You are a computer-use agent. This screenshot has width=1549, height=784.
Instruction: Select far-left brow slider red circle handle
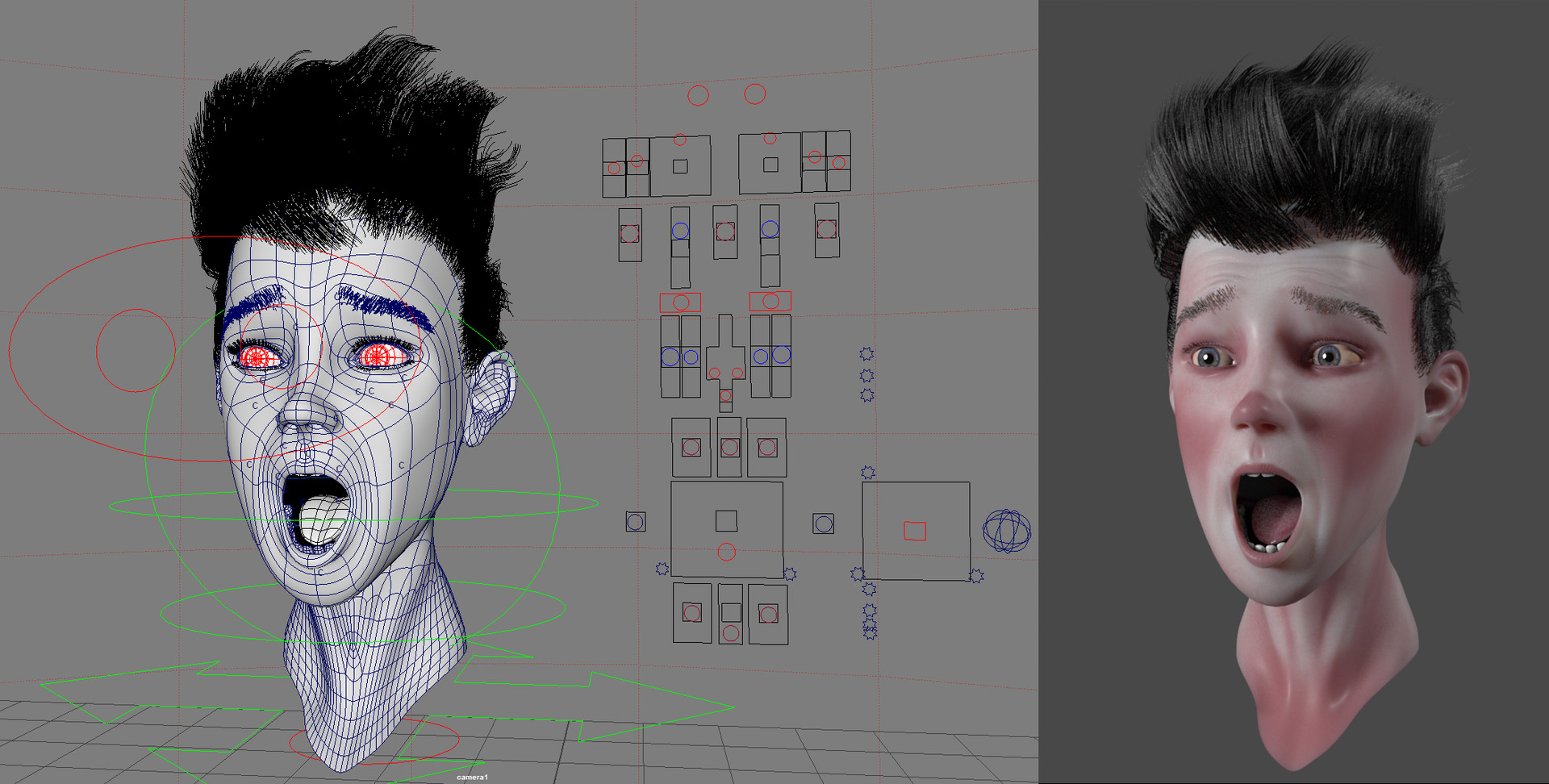(x=629, y=234)
